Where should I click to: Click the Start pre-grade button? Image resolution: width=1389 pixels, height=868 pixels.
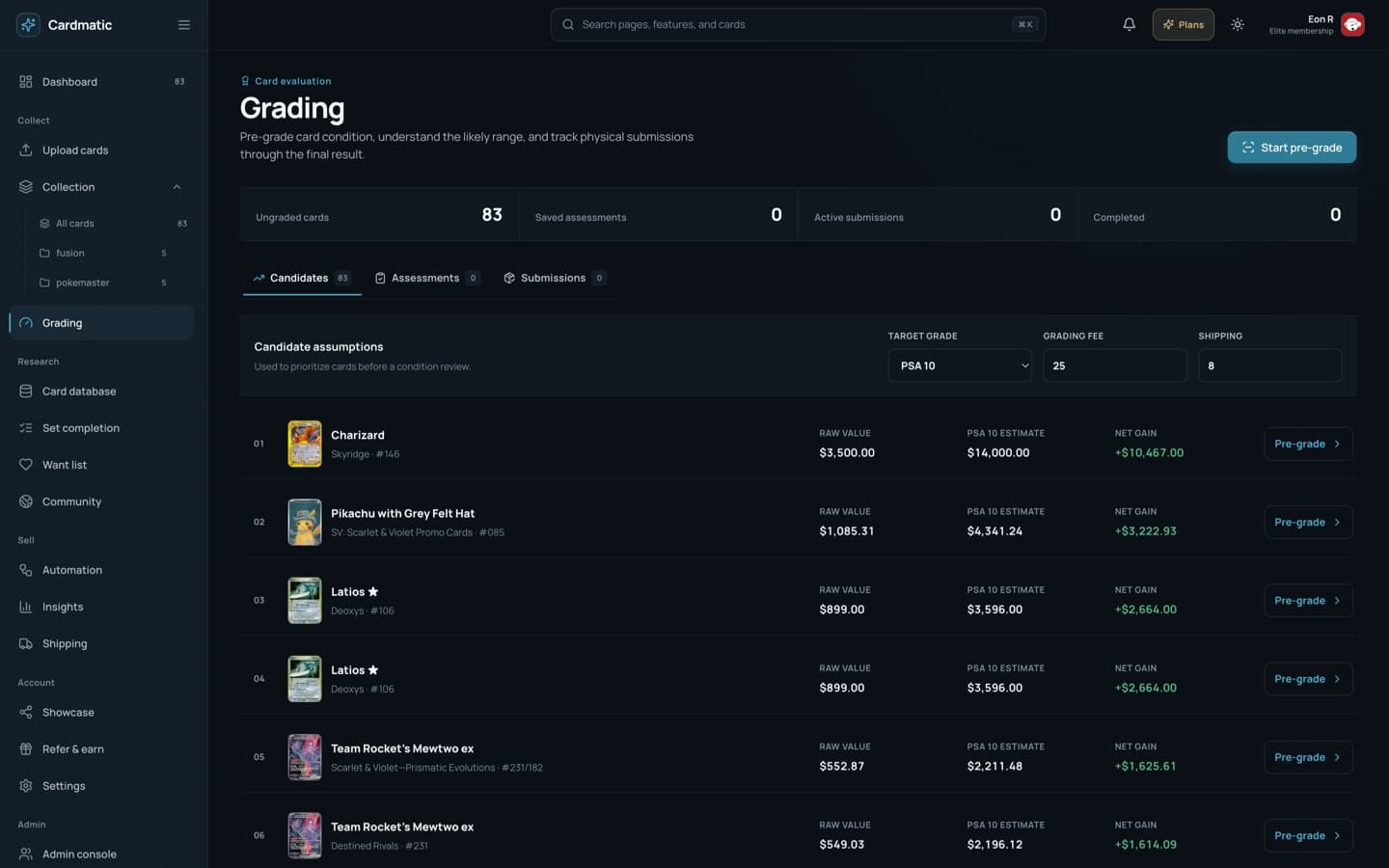pyautogui.click(x=1292, y=148)
